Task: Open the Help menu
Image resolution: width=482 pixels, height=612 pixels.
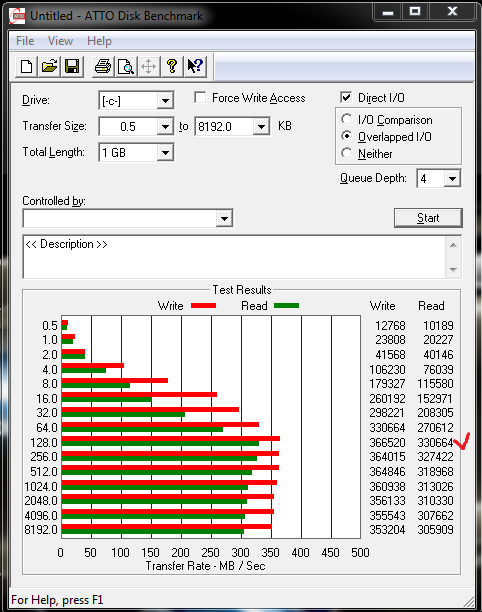Action: point(99,41)
